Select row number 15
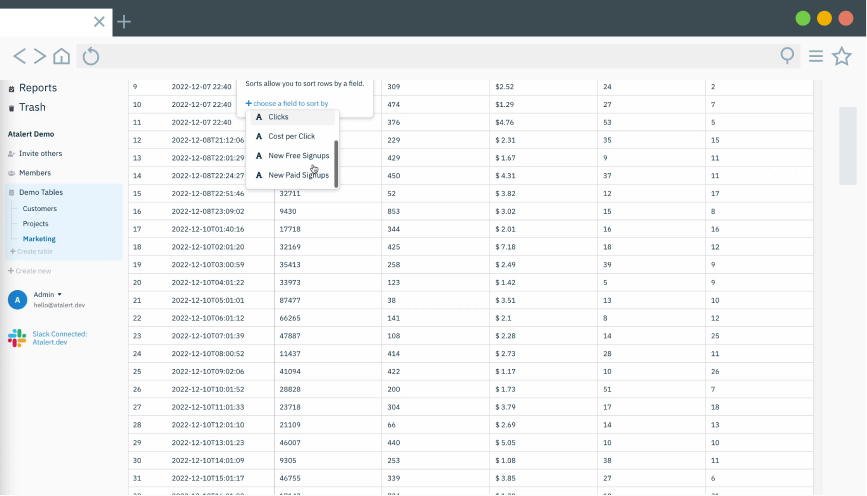The image size is (867, 496). pyautogui.click(x=137, y=194)
